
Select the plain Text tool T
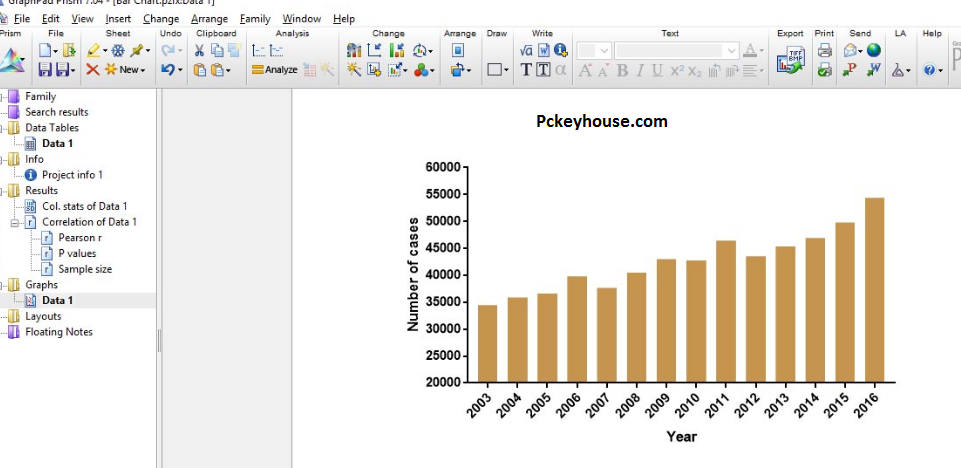click(x=526, y=70)
